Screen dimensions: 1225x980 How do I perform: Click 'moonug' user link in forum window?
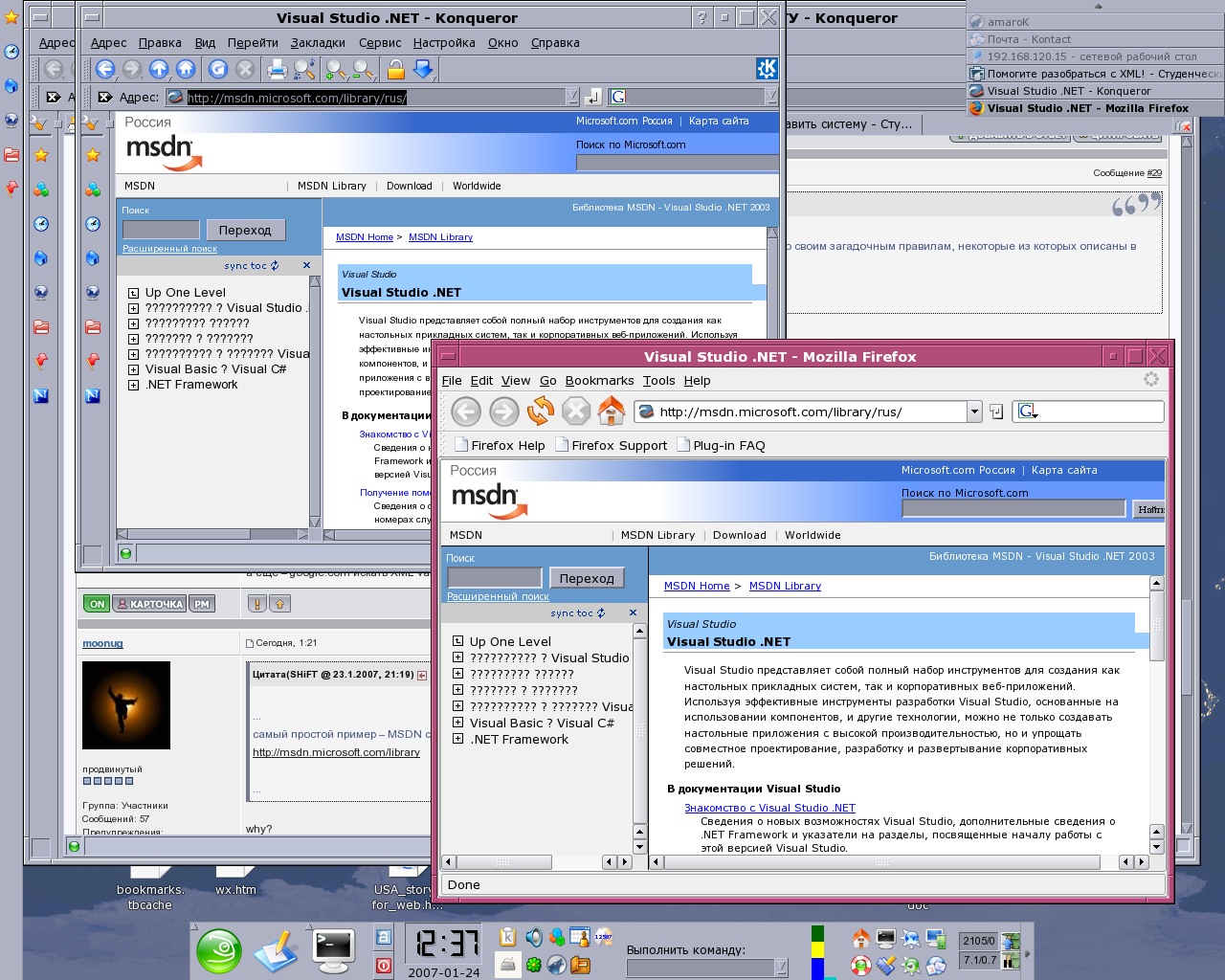[x=102, y=643]
